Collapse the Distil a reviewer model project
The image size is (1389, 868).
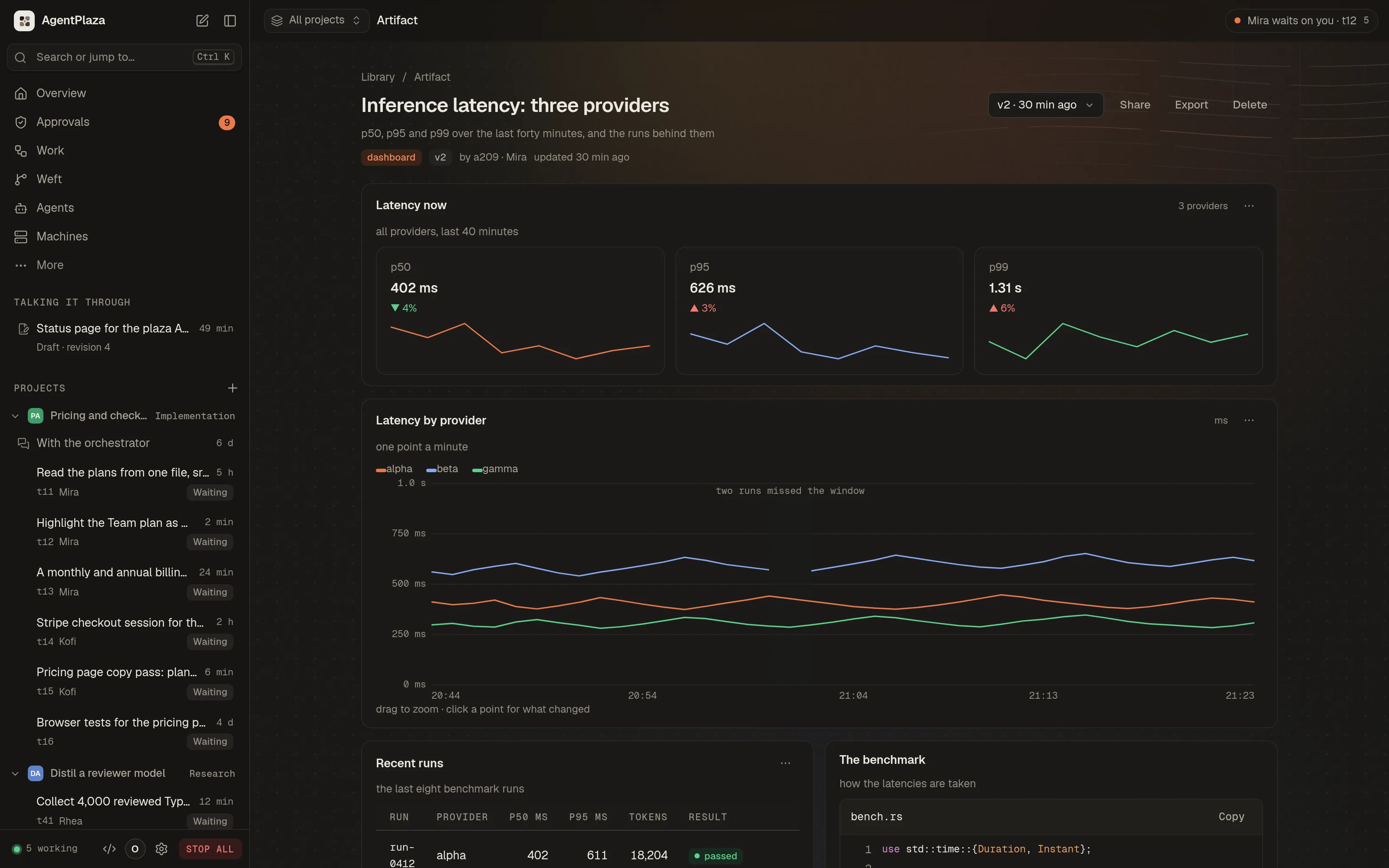(16, 773)
